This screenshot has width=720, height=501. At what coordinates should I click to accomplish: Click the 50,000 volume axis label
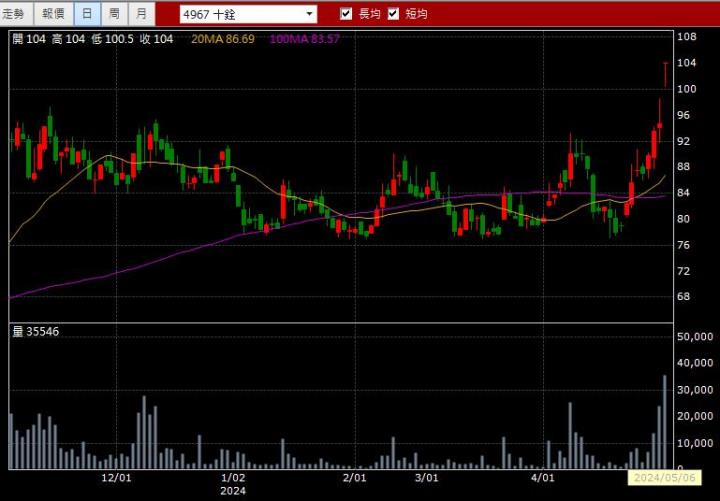click(x=695, y=337)
